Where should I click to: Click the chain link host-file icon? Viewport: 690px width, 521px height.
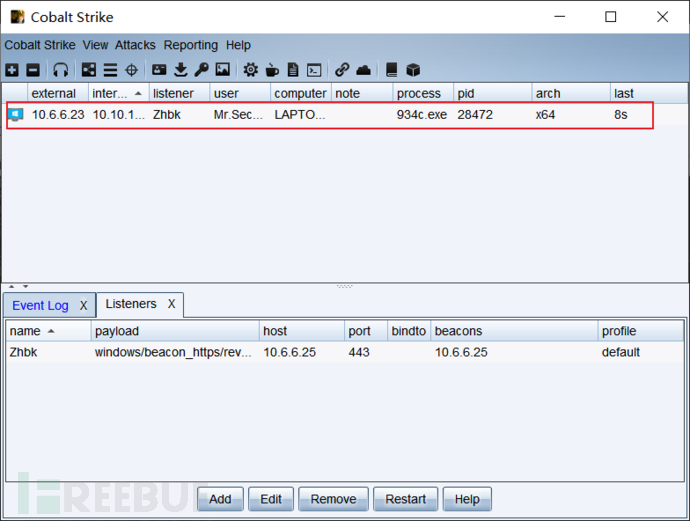click(342, 70)
